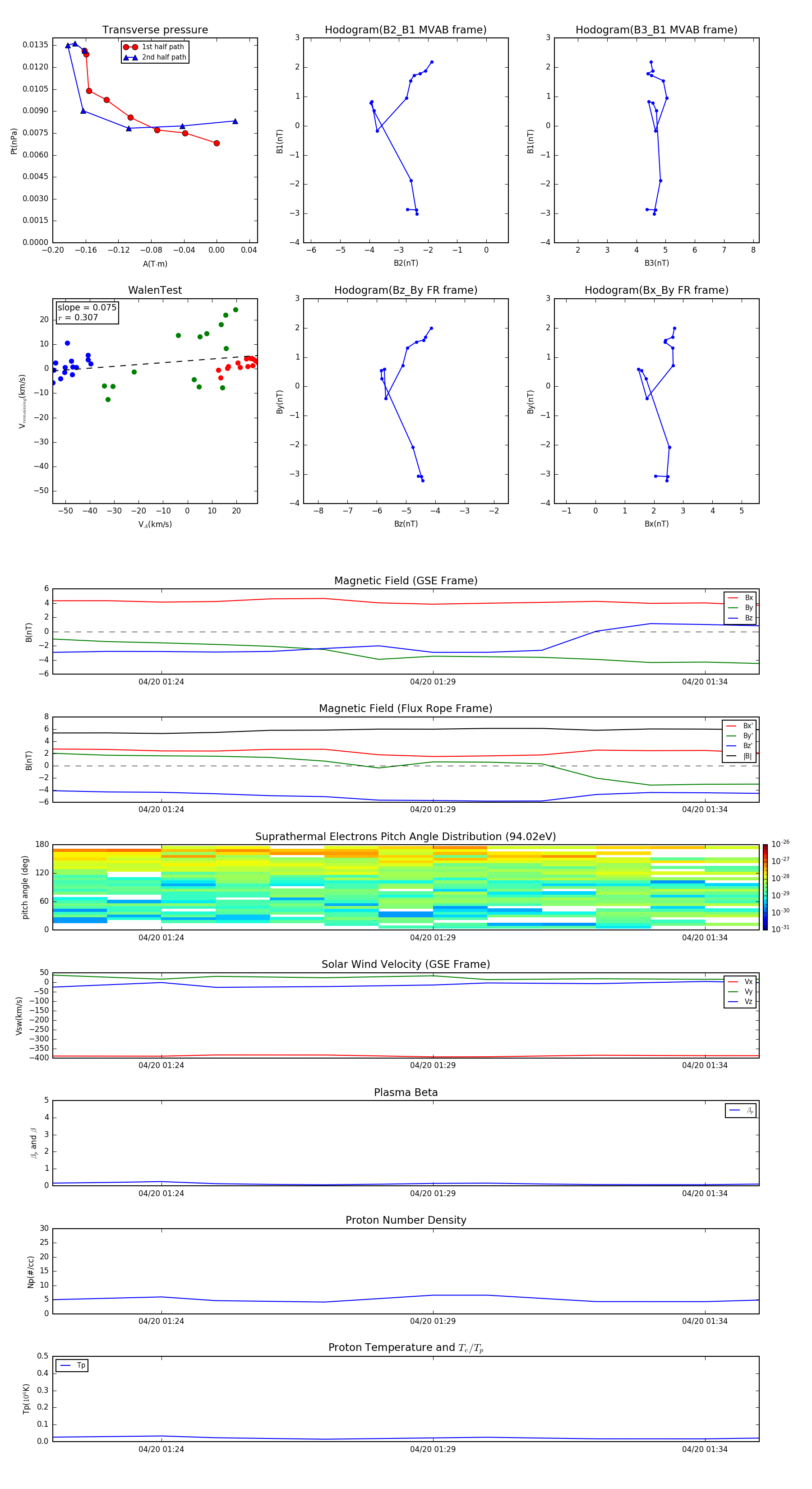Click the By' legend entry in Flux Rope plot
The image size is (812, 1489).
coord(740,736)
